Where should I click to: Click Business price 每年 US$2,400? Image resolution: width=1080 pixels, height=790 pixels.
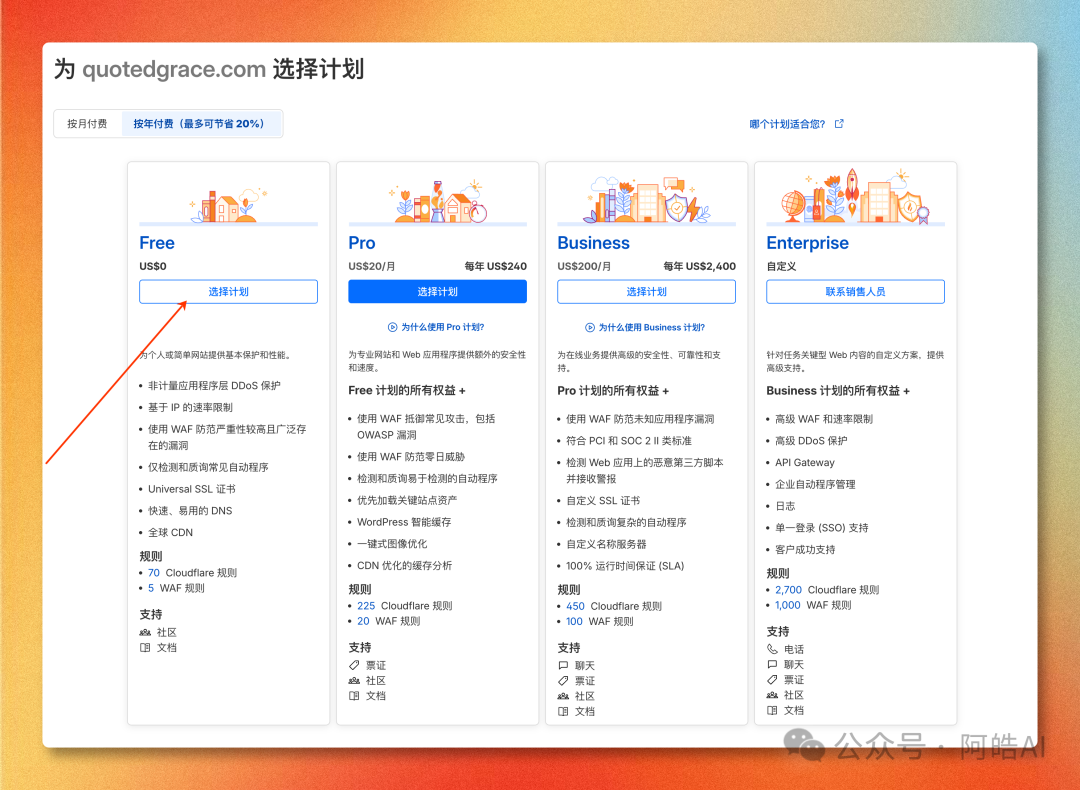click(699, 266)
